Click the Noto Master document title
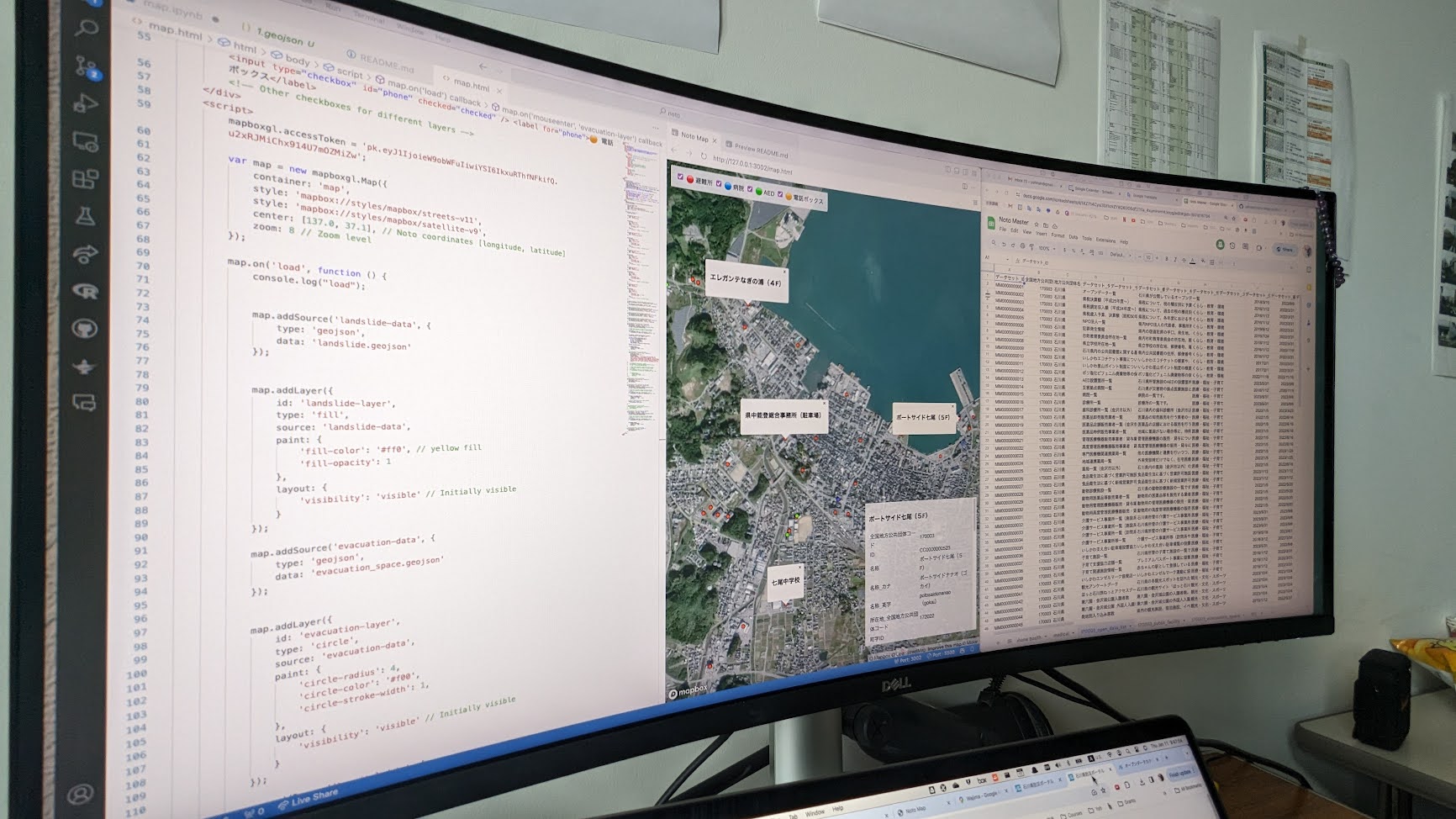This screenshot has width=1456, height=819. (1014, 221)
